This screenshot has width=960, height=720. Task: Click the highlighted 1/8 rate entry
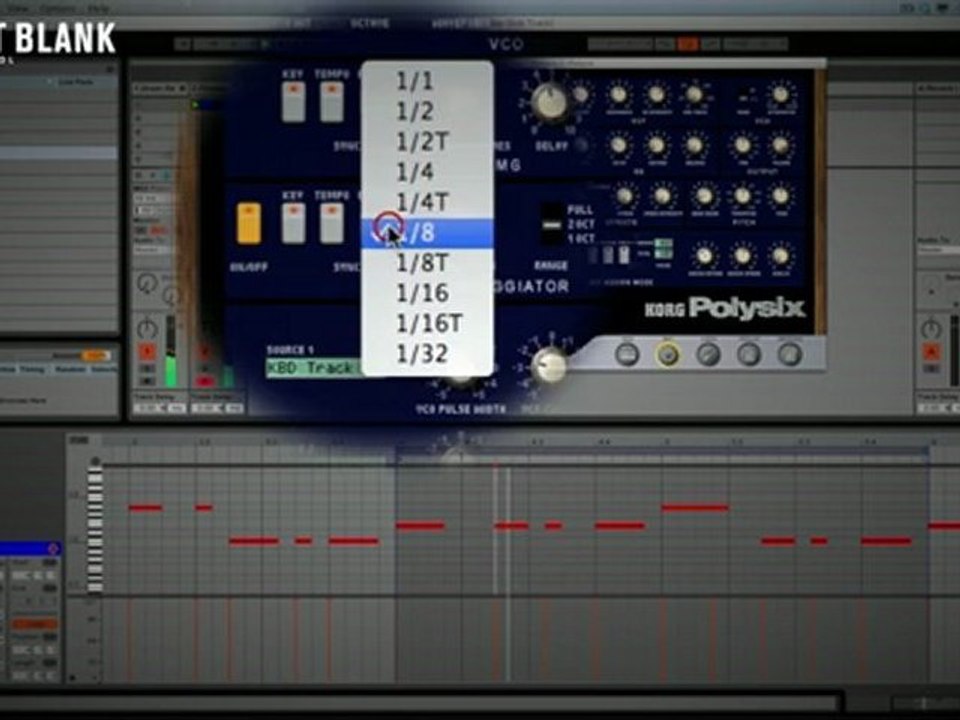click(x=427, y=233)
